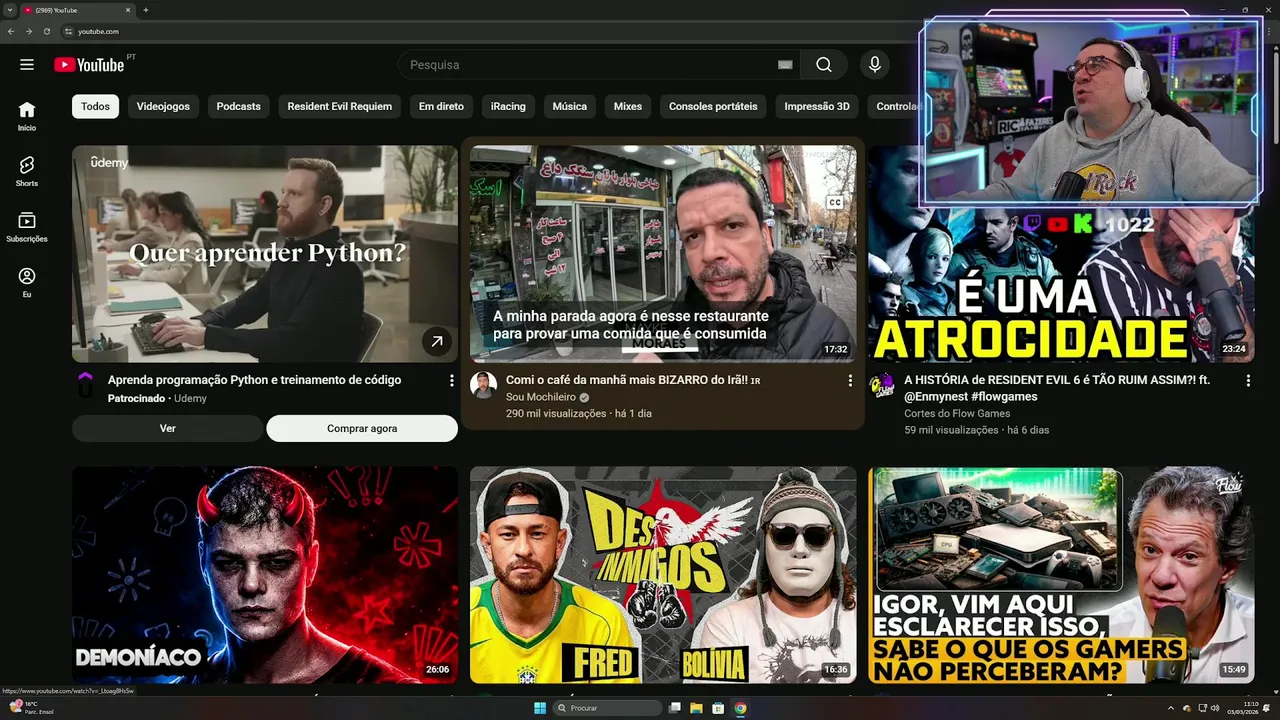Click the Windows taskbar Procurar box
Image resolution: width=1280 pixels, height=720 pixels.
(607, 708)
